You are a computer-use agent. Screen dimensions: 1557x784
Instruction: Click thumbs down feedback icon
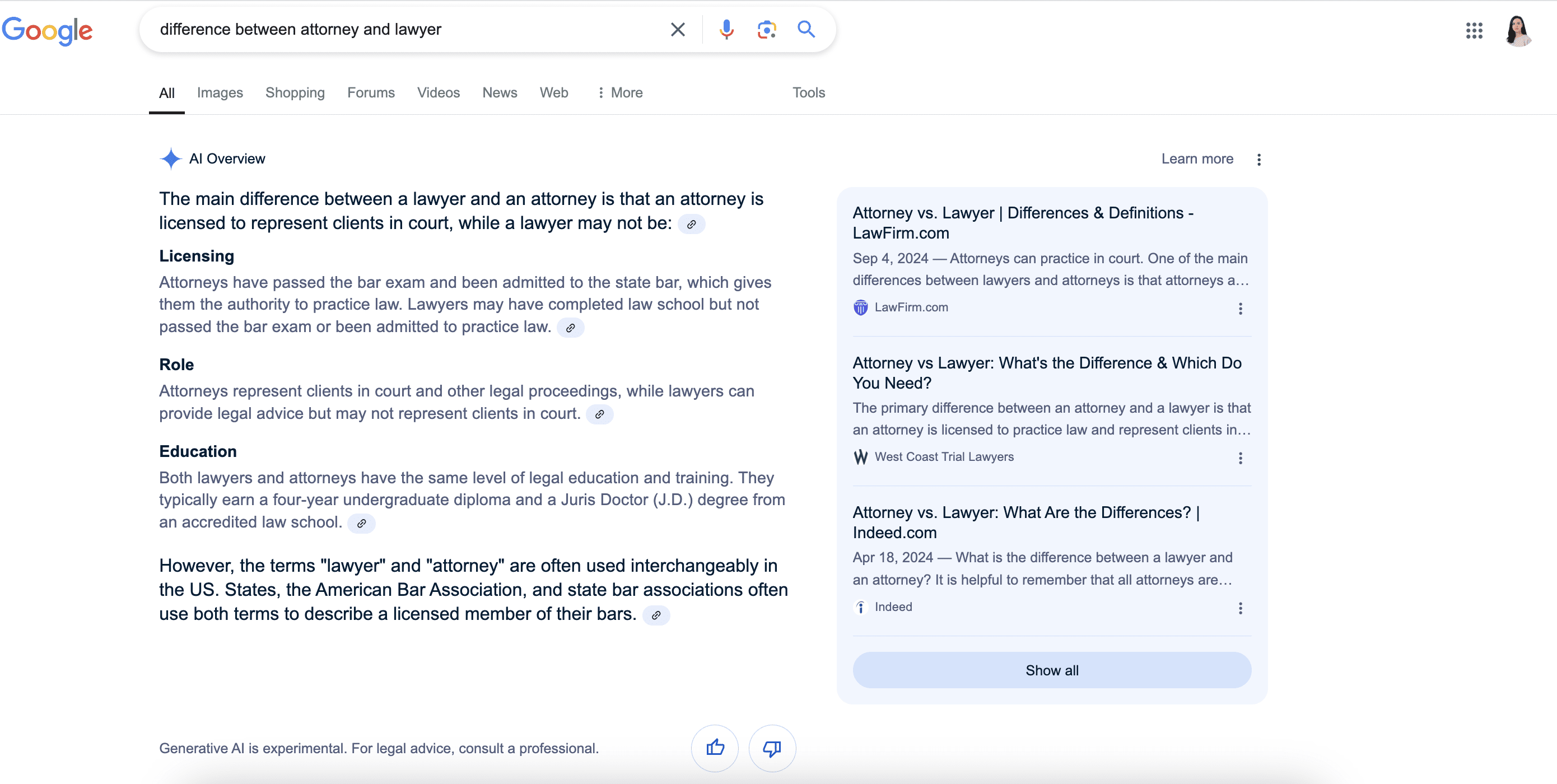point(772,748)
